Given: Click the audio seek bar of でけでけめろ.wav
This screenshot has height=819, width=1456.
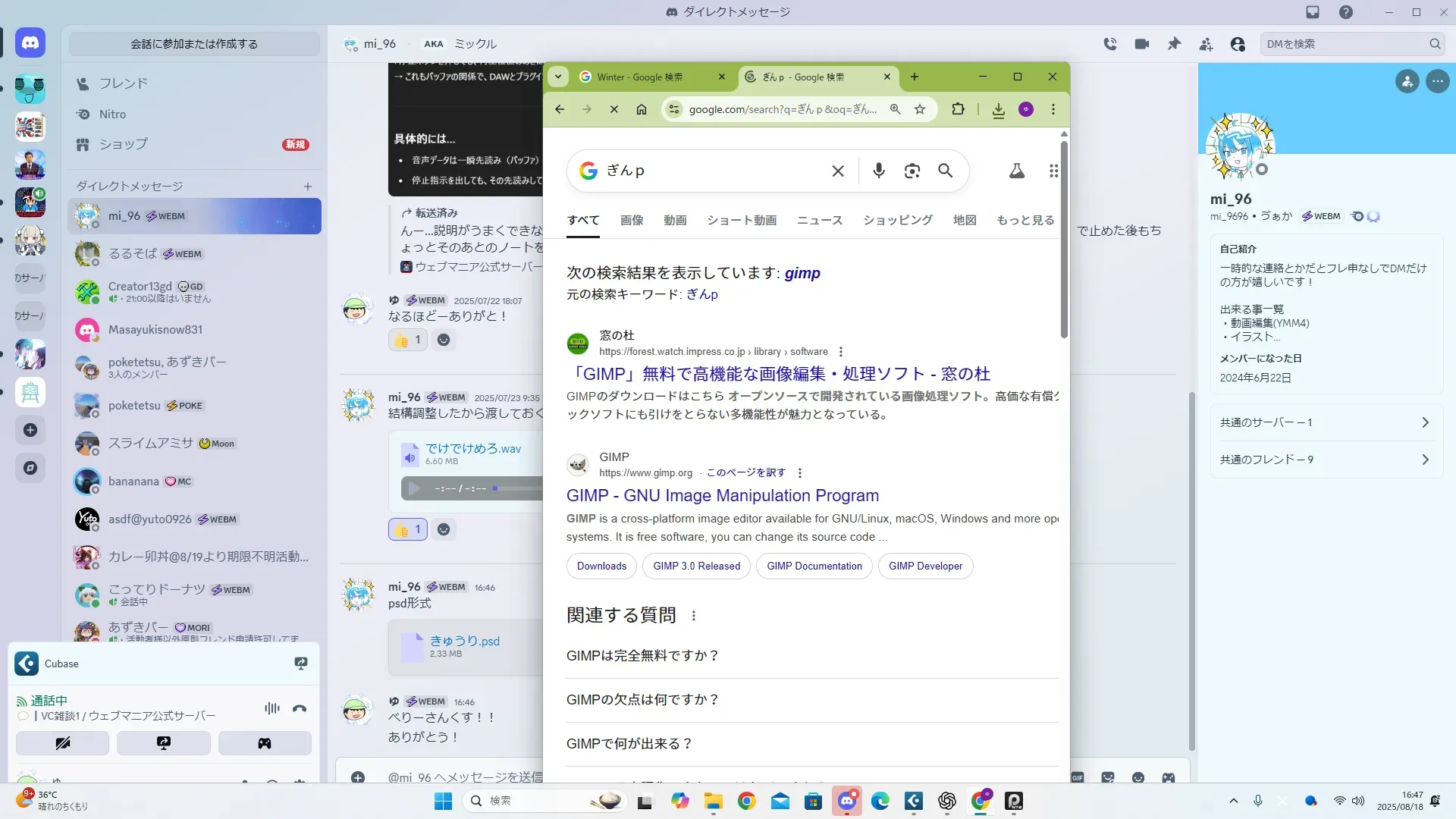Looking at the screenshot, I should pos(519,488).
